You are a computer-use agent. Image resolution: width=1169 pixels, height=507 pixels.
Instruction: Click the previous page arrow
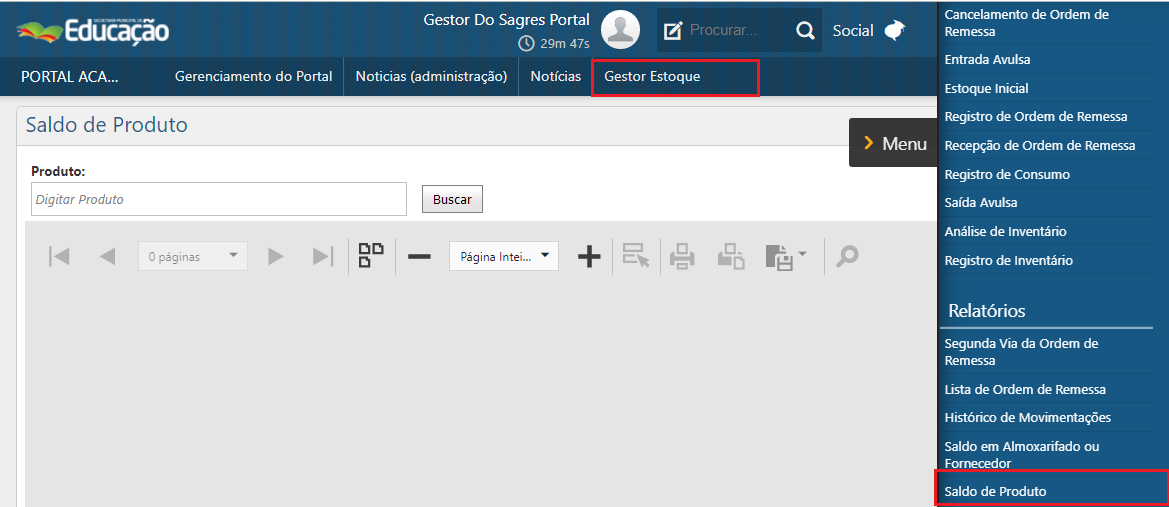click(x=107, y=257)
